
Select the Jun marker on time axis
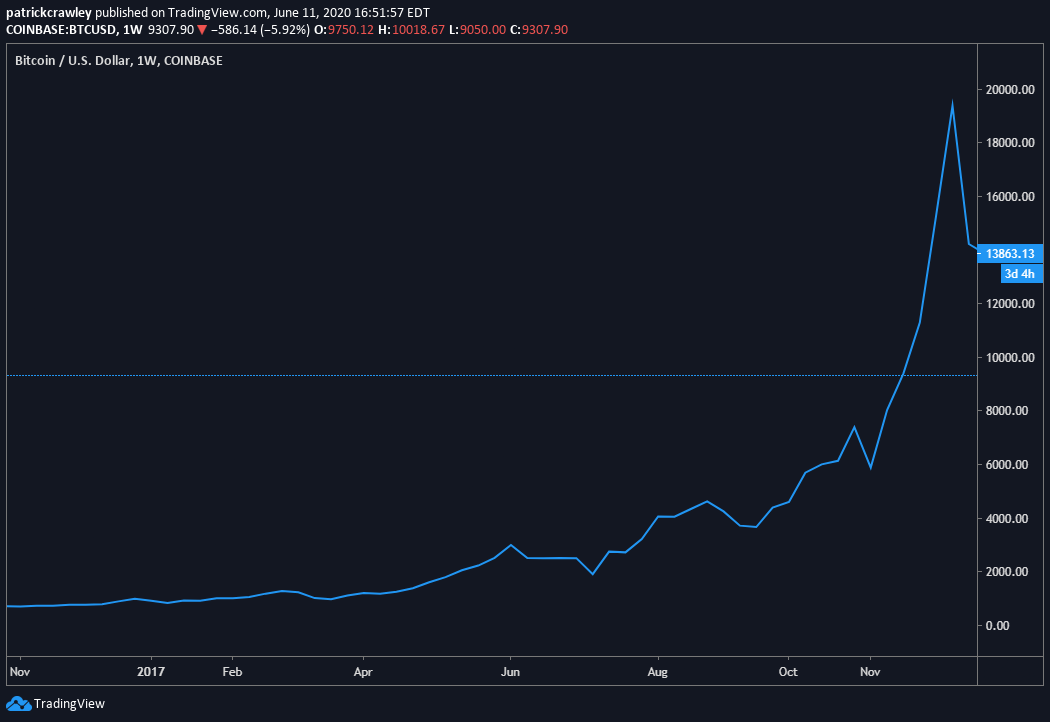coord(510,672)
